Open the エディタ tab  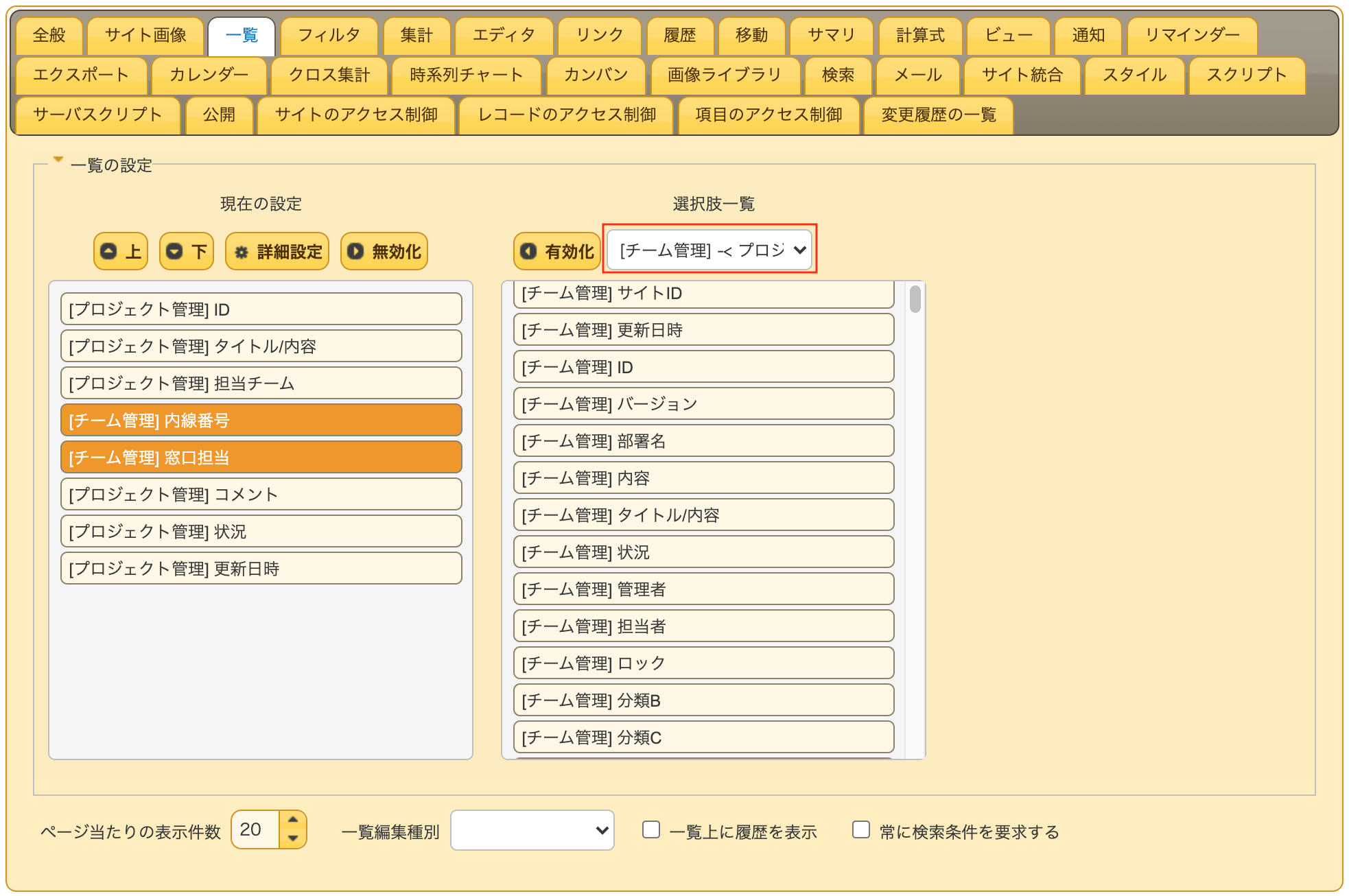(504, 35)
